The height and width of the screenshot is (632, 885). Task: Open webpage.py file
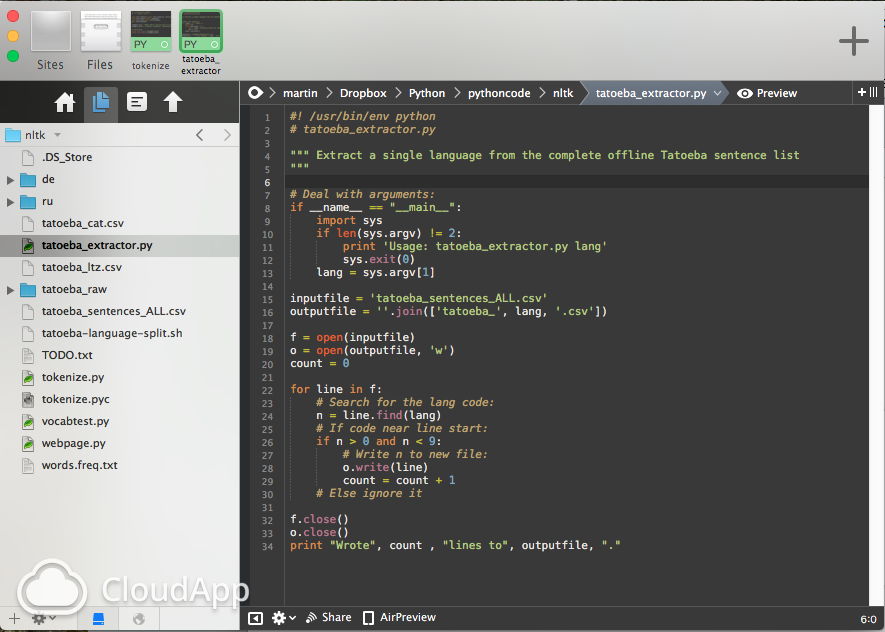pos(120,444)
